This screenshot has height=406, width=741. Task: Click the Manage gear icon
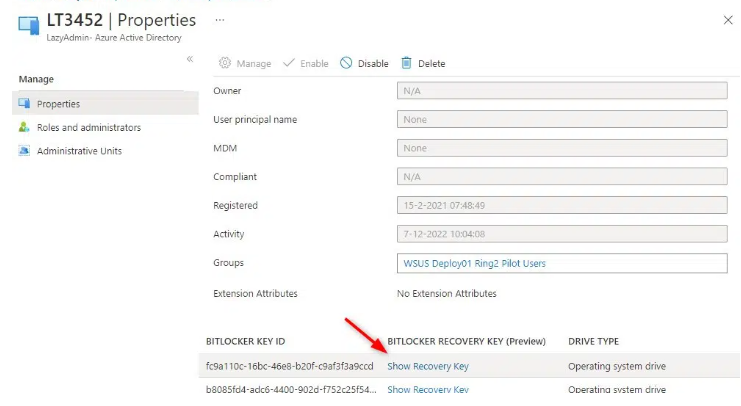point(225,63)
